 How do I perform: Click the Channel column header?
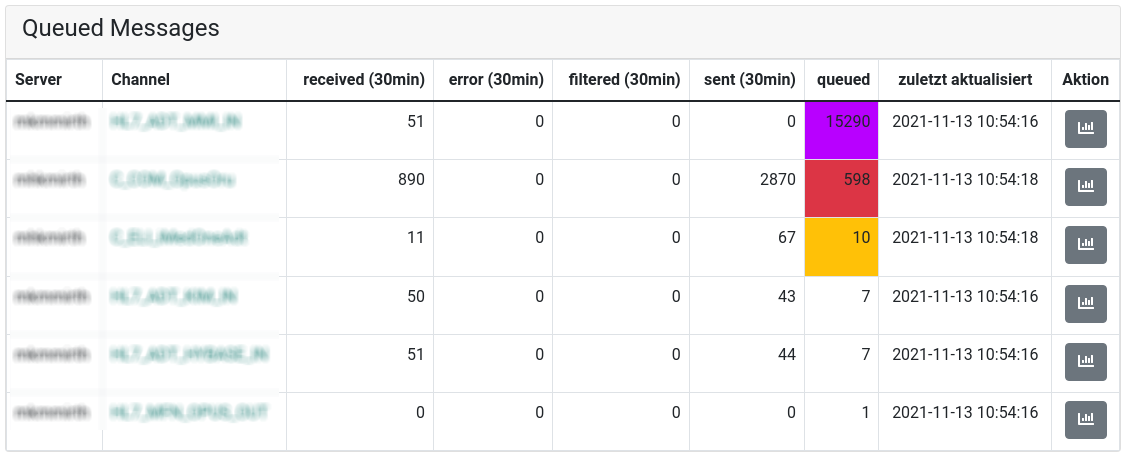140,80
